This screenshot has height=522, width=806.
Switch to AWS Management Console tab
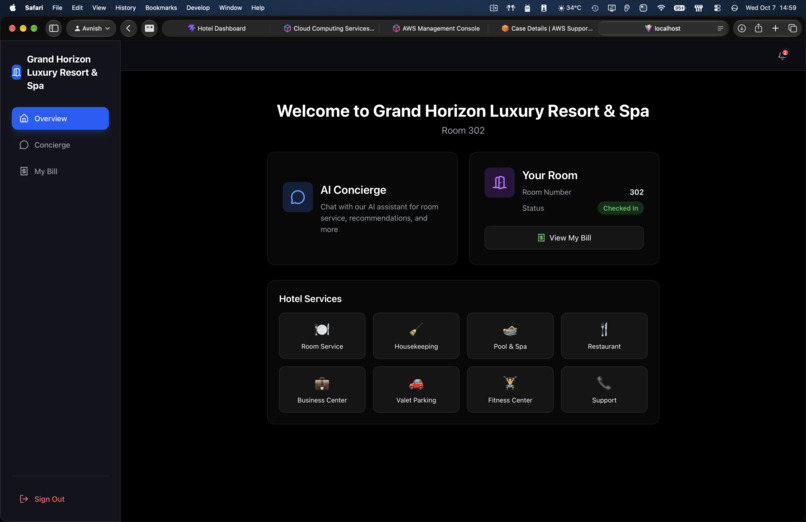pos(436,28)
